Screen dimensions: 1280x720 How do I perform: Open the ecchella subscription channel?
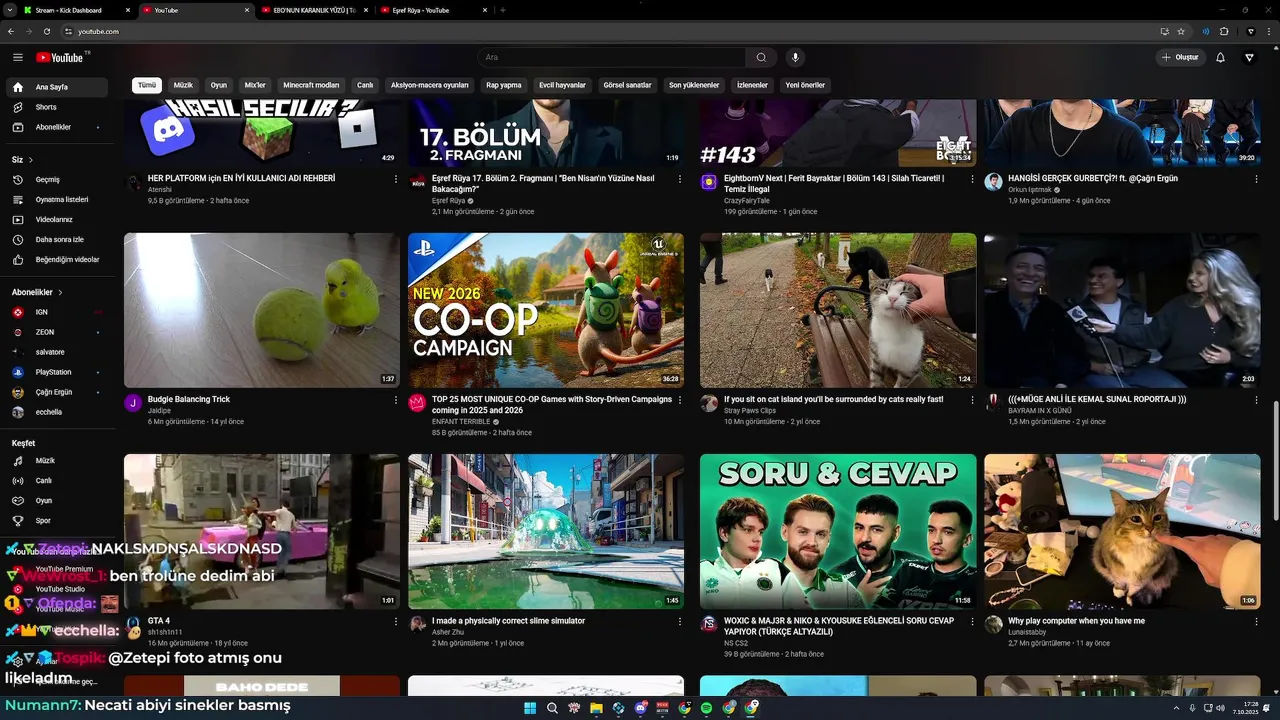click(x=58, y=412)
